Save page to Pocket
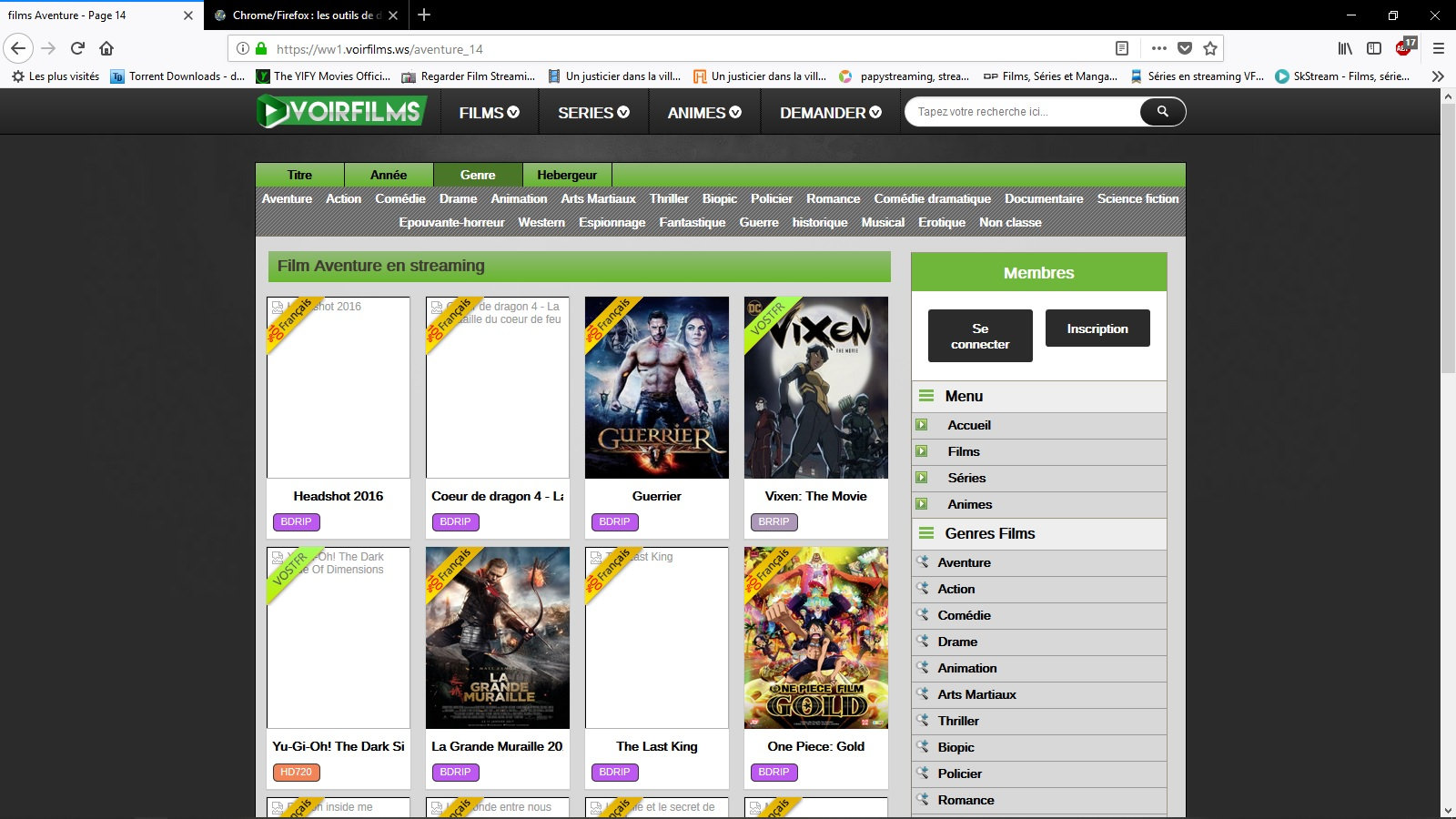The height and width of the screenshot is (819, 1456). pos(1185,48)
